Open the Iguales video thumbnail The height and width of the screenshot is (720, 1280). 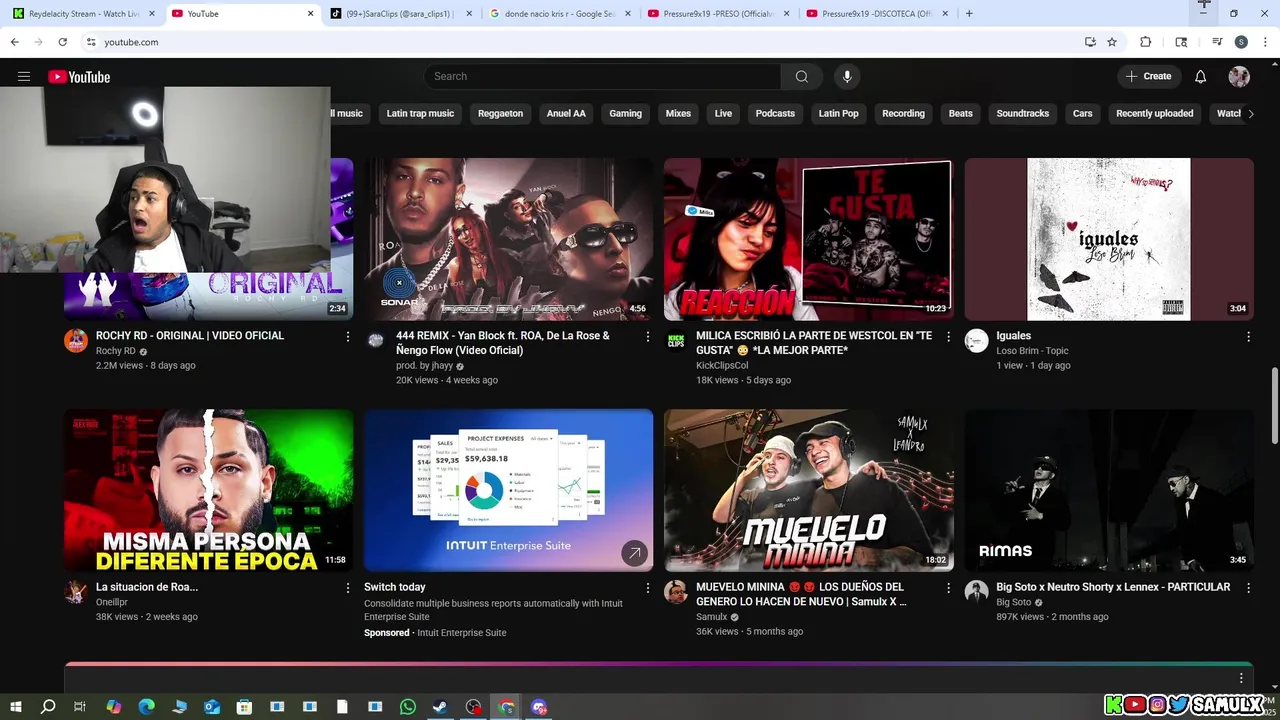click(1109, 239)
